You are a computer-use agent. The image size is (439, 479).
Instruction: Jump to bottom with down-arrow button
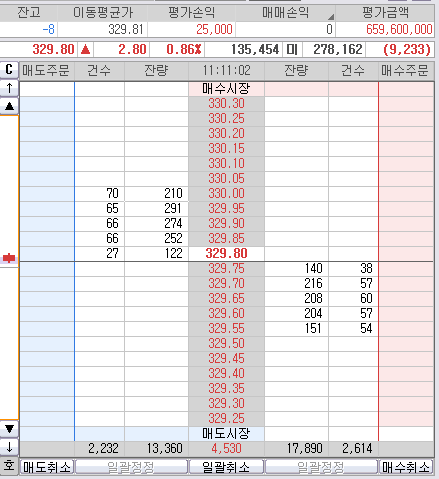coord(9,447)
